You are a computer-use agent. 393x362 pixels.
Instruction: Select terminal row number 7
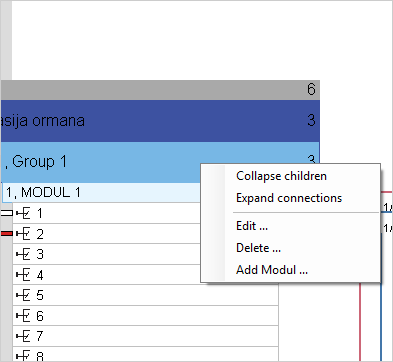145,336
